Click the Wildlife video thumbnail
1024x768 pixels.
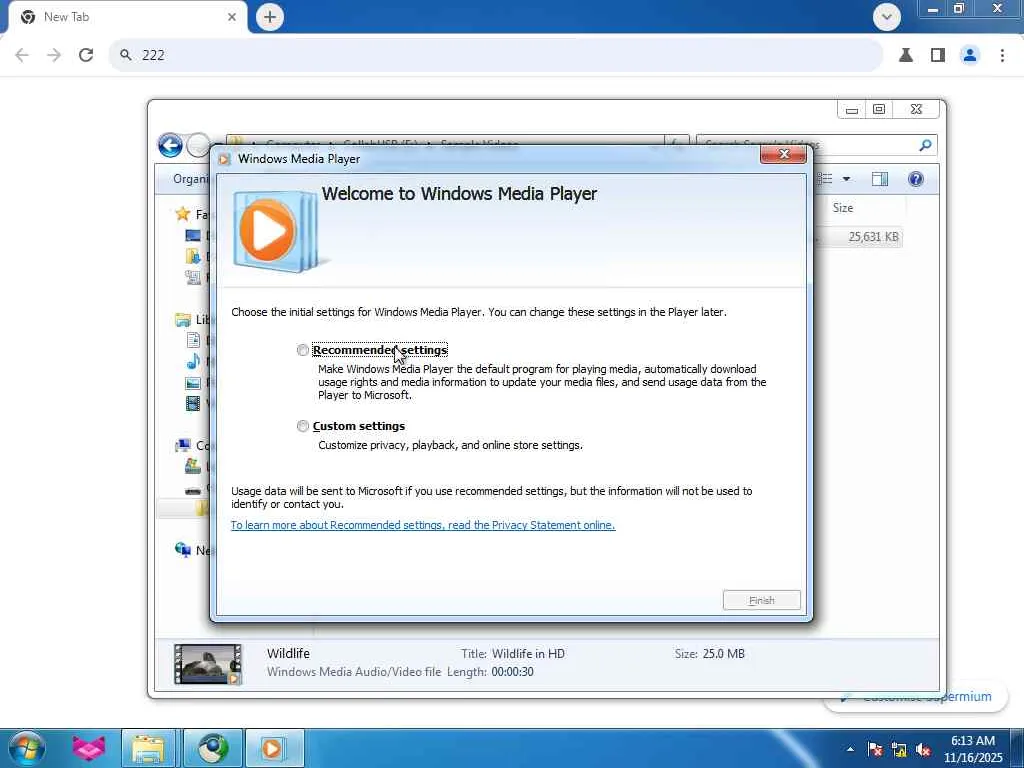coord(208,664)
